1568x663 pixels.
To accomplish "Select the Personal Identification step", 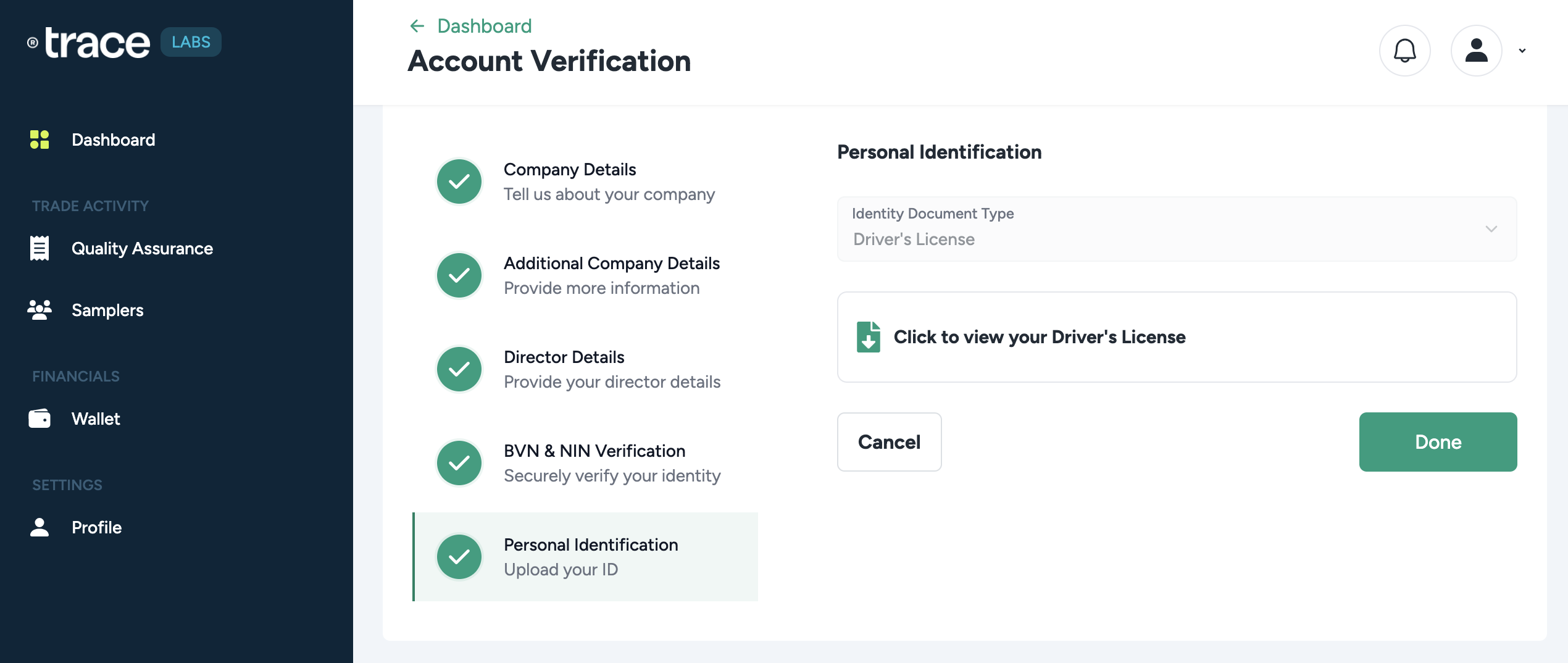I will pos(590,557).
